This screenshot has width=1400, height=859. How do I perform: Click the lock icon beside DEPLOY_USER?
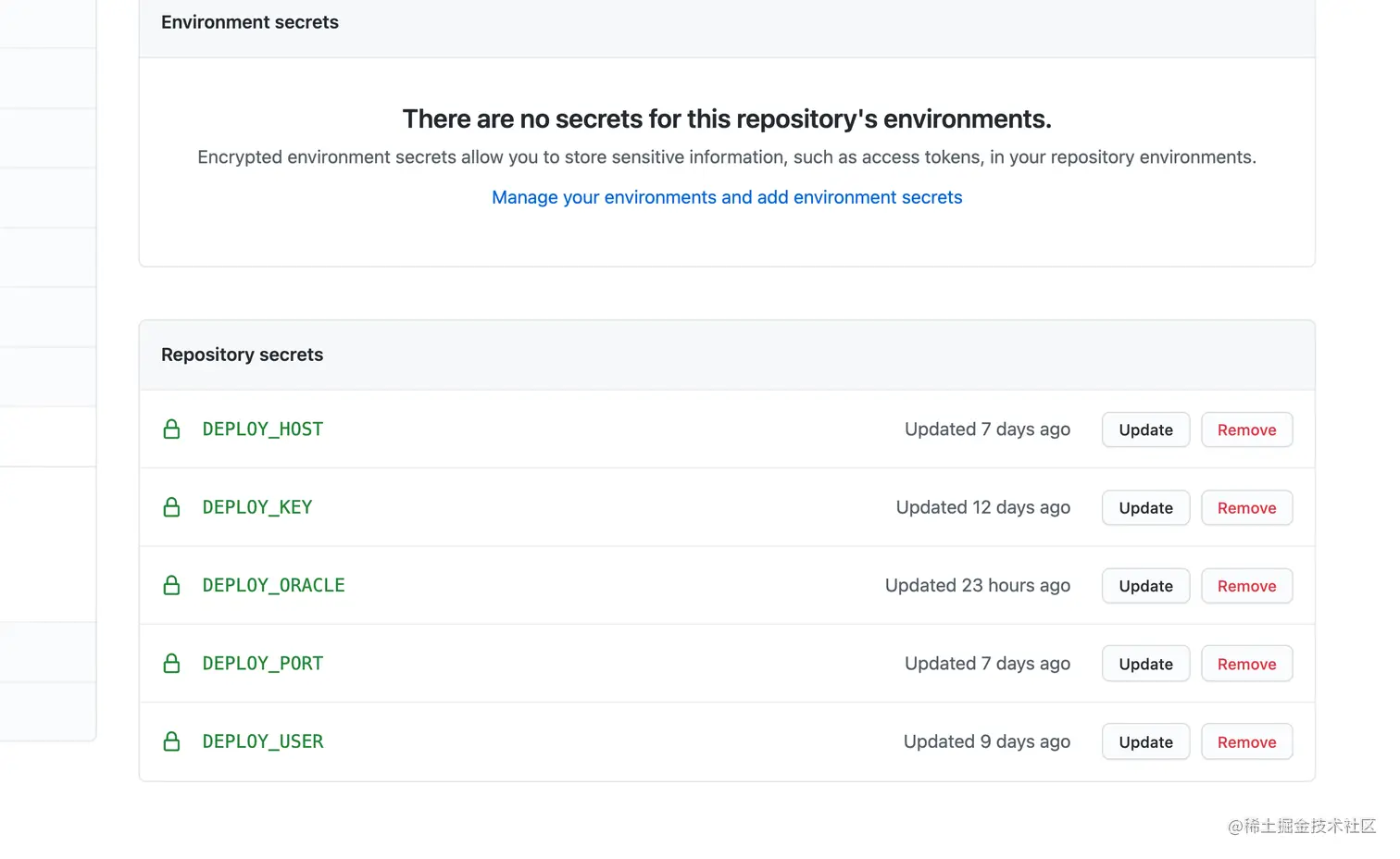click(x=171, y=741)
